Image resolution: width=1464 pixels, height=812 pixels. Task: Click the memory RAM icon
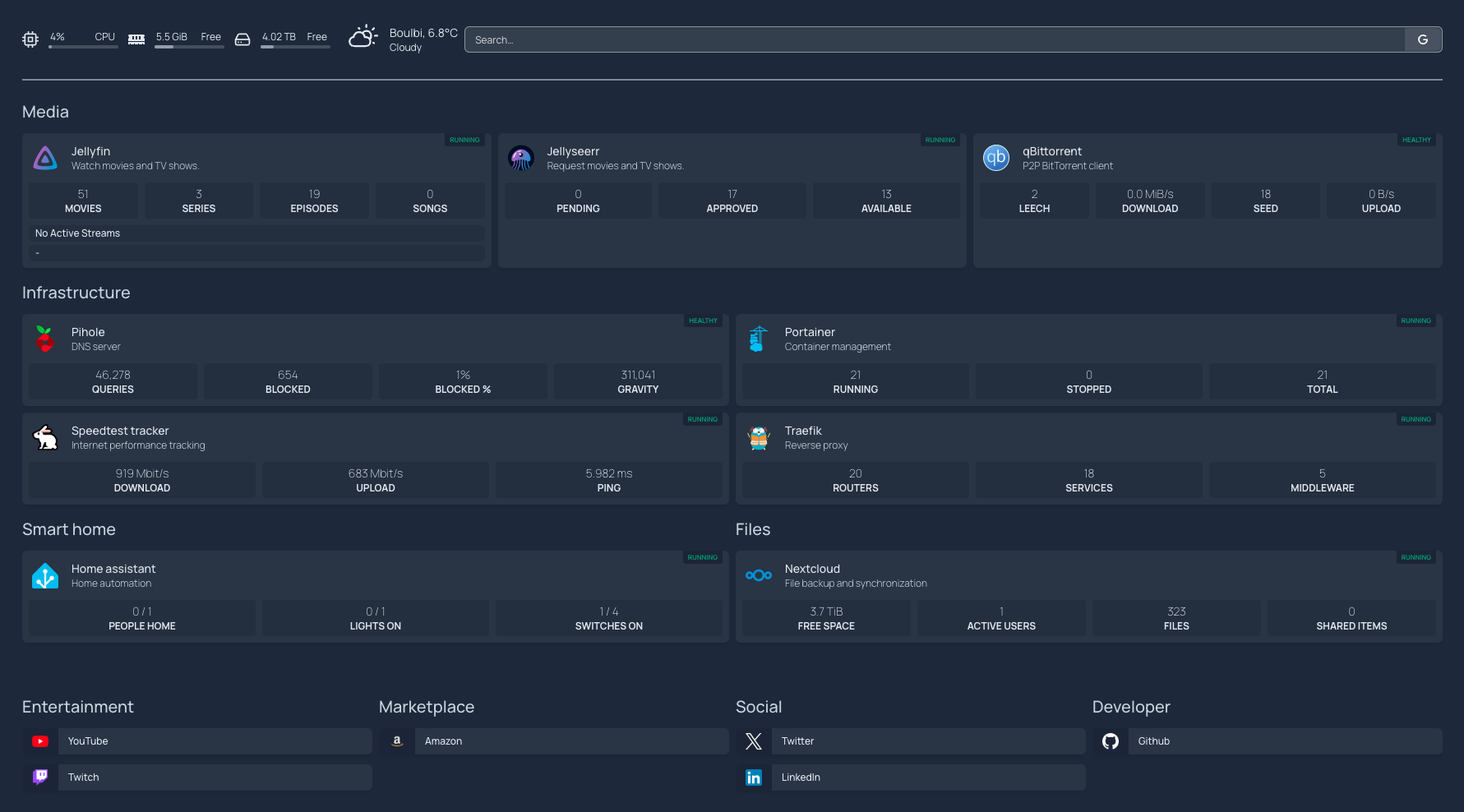point(136,39)
